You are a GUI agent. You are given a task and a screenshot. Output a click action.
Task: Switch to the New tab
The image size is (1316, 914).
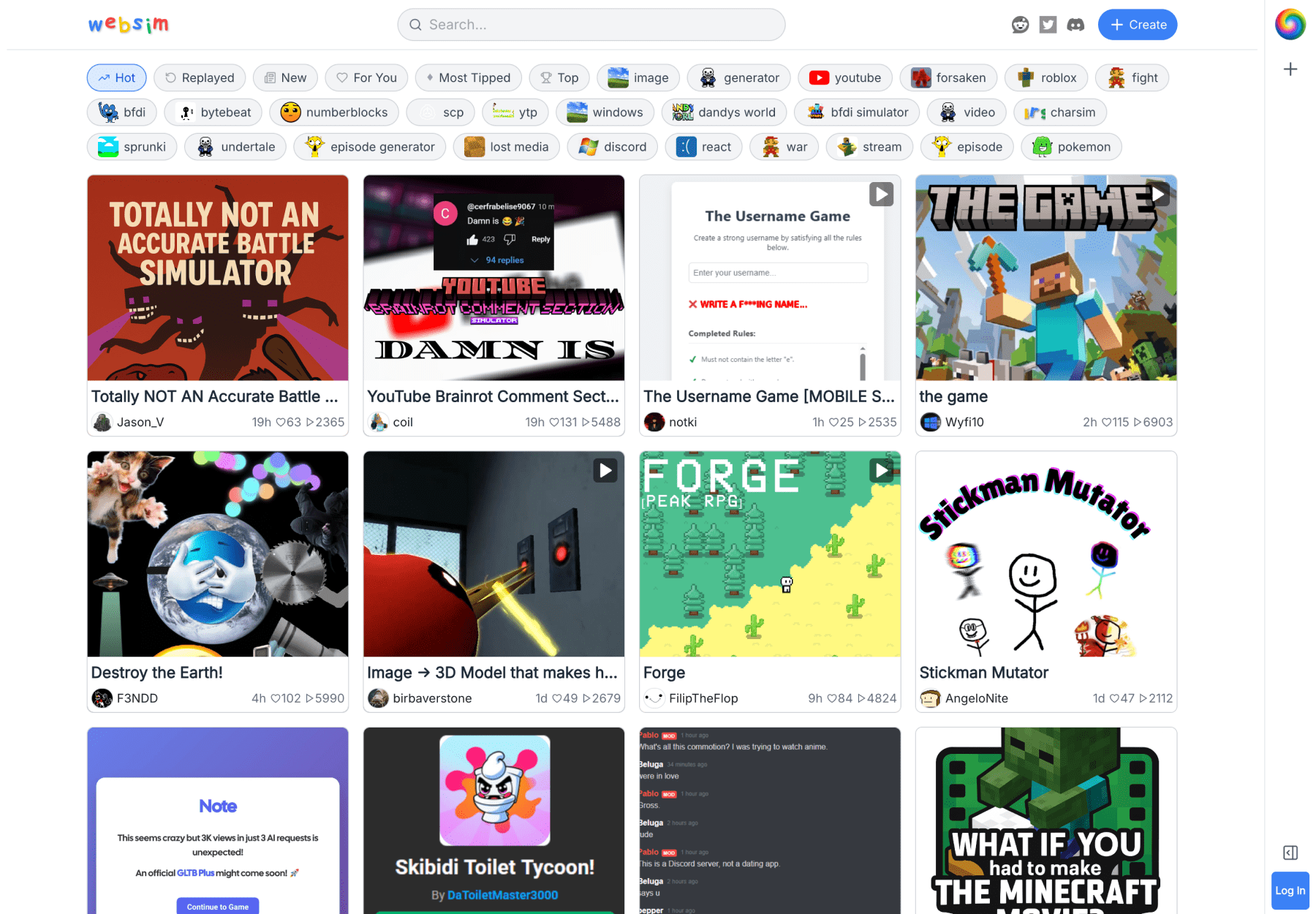tap(286, 78)
